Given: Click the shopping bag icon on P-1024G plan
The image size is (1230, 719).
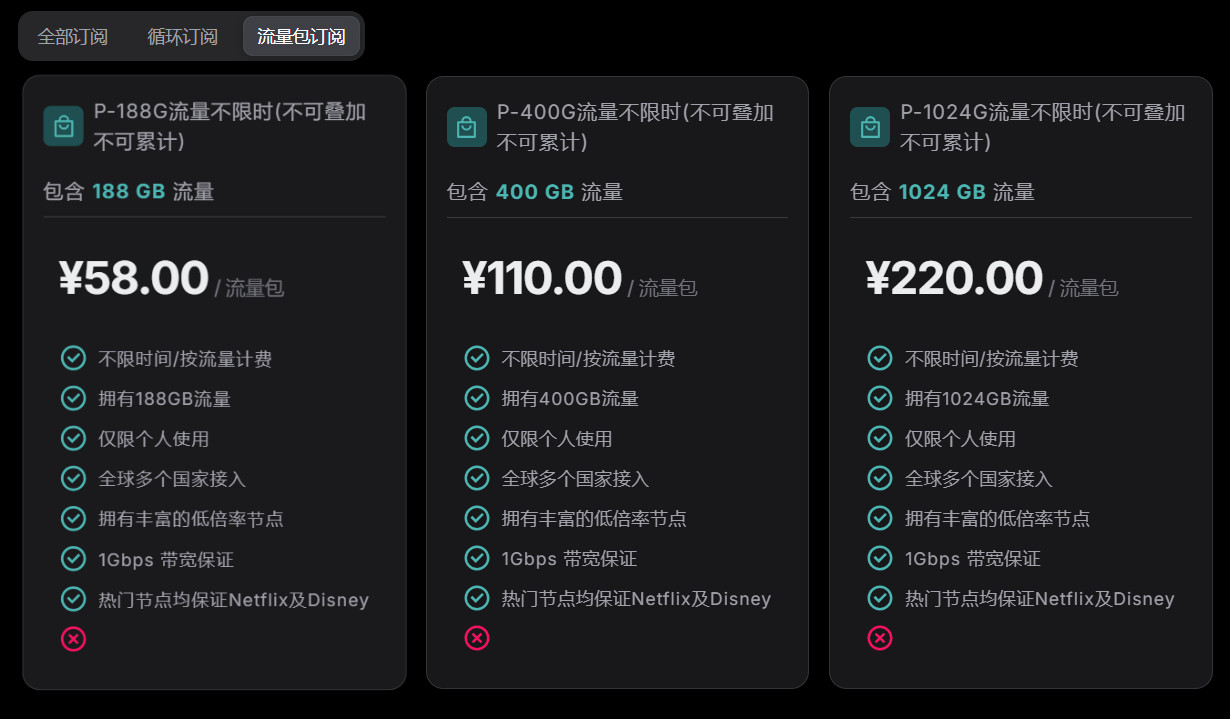Looking at the screenshot, I should click(870, 127).
